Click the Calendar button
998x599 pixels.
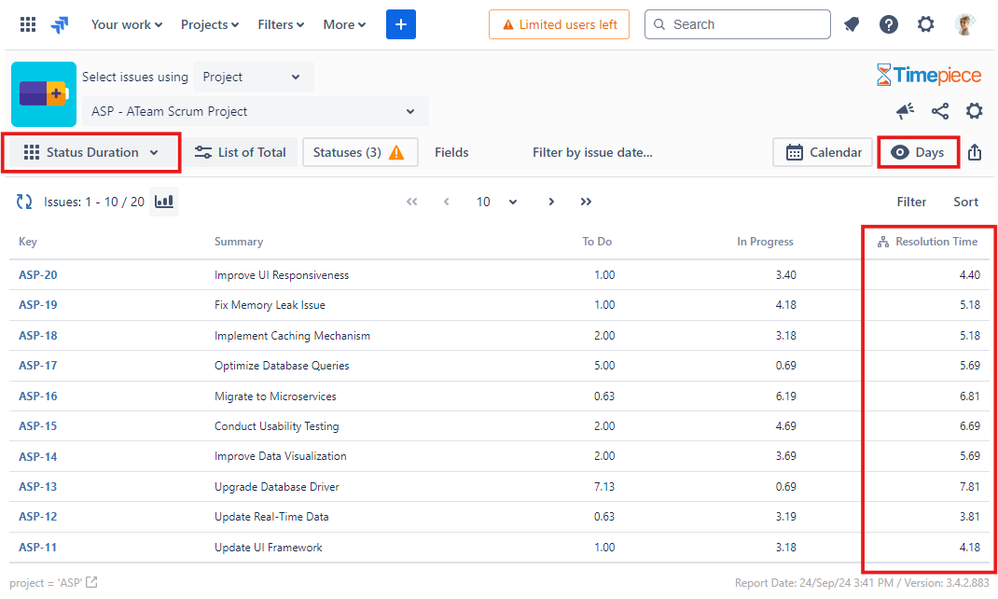[823, 152]
